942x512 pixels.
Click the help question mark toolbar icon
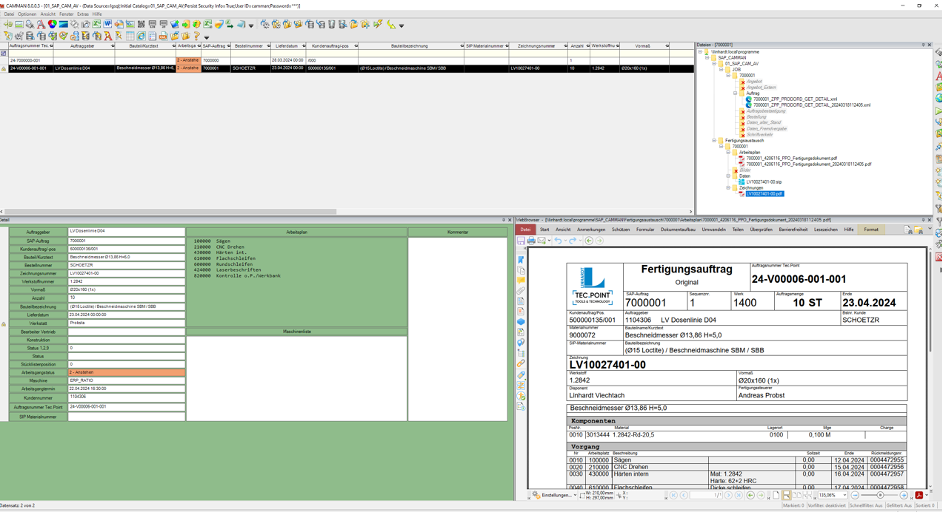[x=197, y=36]
